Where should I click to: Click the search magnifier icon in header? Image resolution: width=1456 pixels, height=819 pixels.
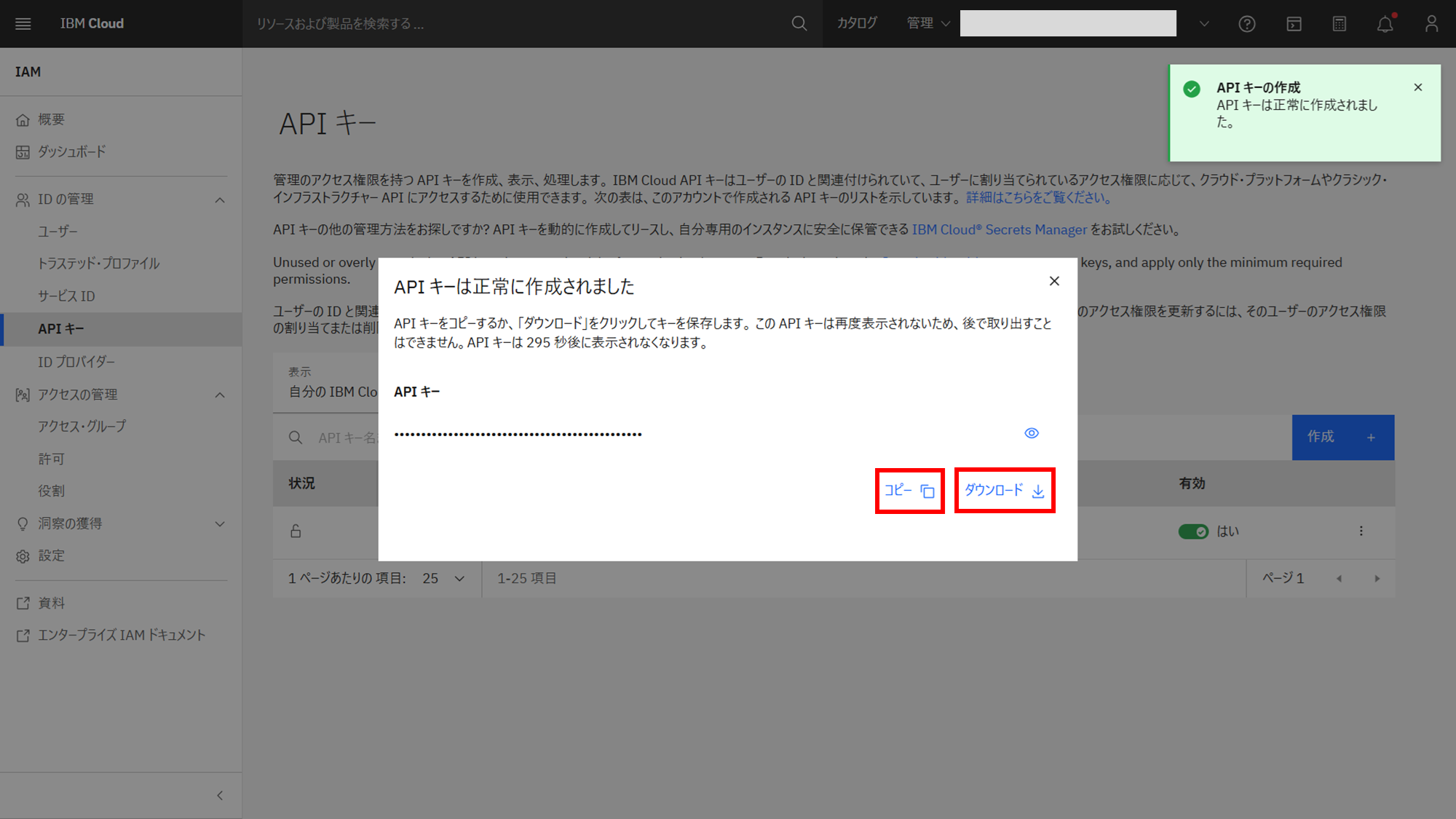(799, 23)
